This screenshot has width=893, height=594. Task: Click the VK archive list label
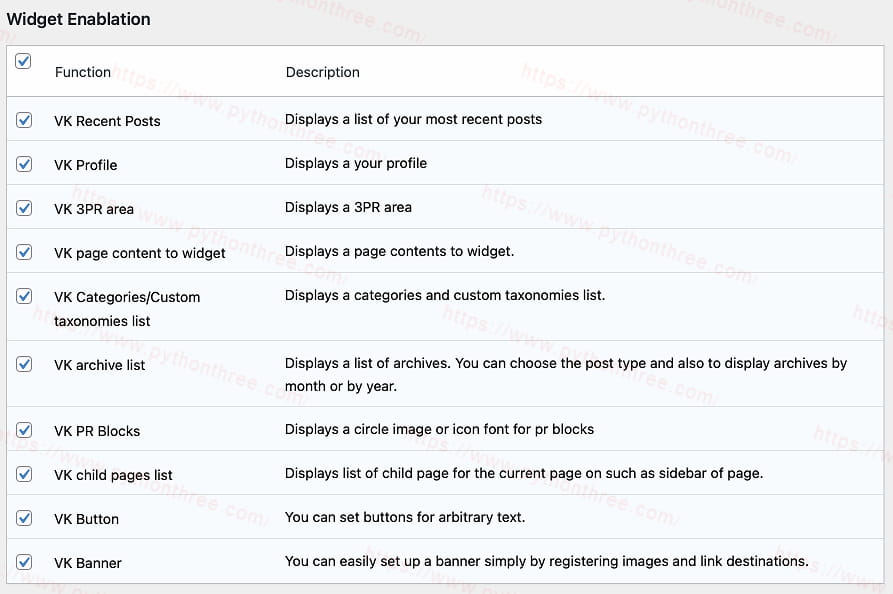(100, 365)
